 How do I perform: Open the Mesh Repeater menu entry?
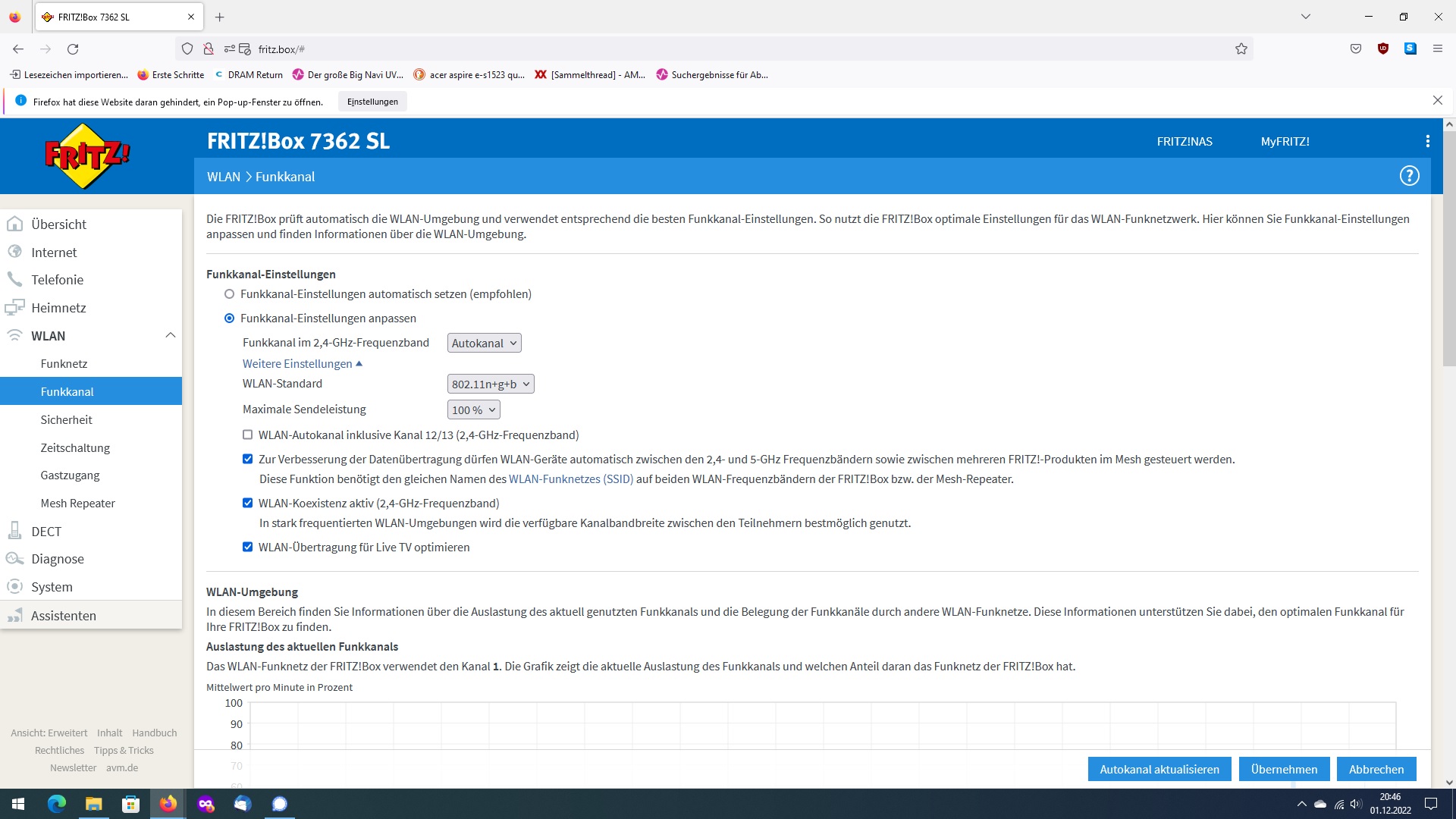77,504
